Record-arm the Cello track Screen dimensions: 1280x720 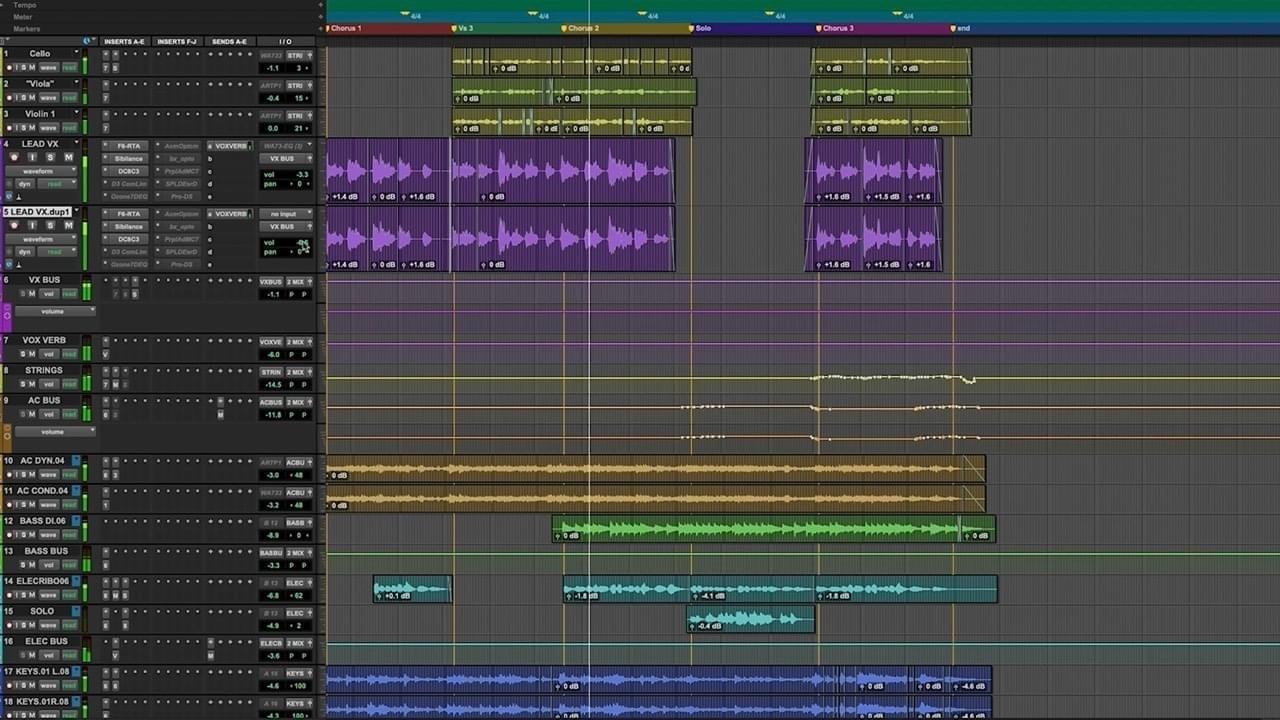[x=8, y=67]
